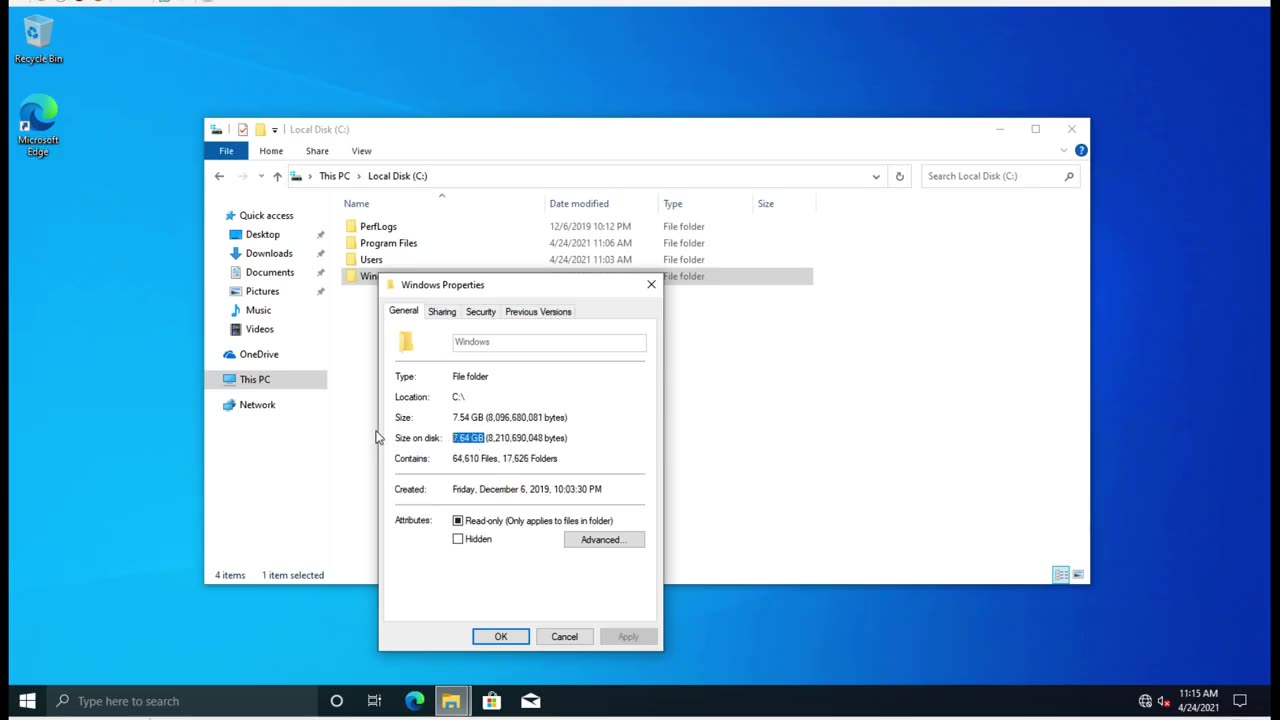Sort by the Type column header

[x=705, y=204]
